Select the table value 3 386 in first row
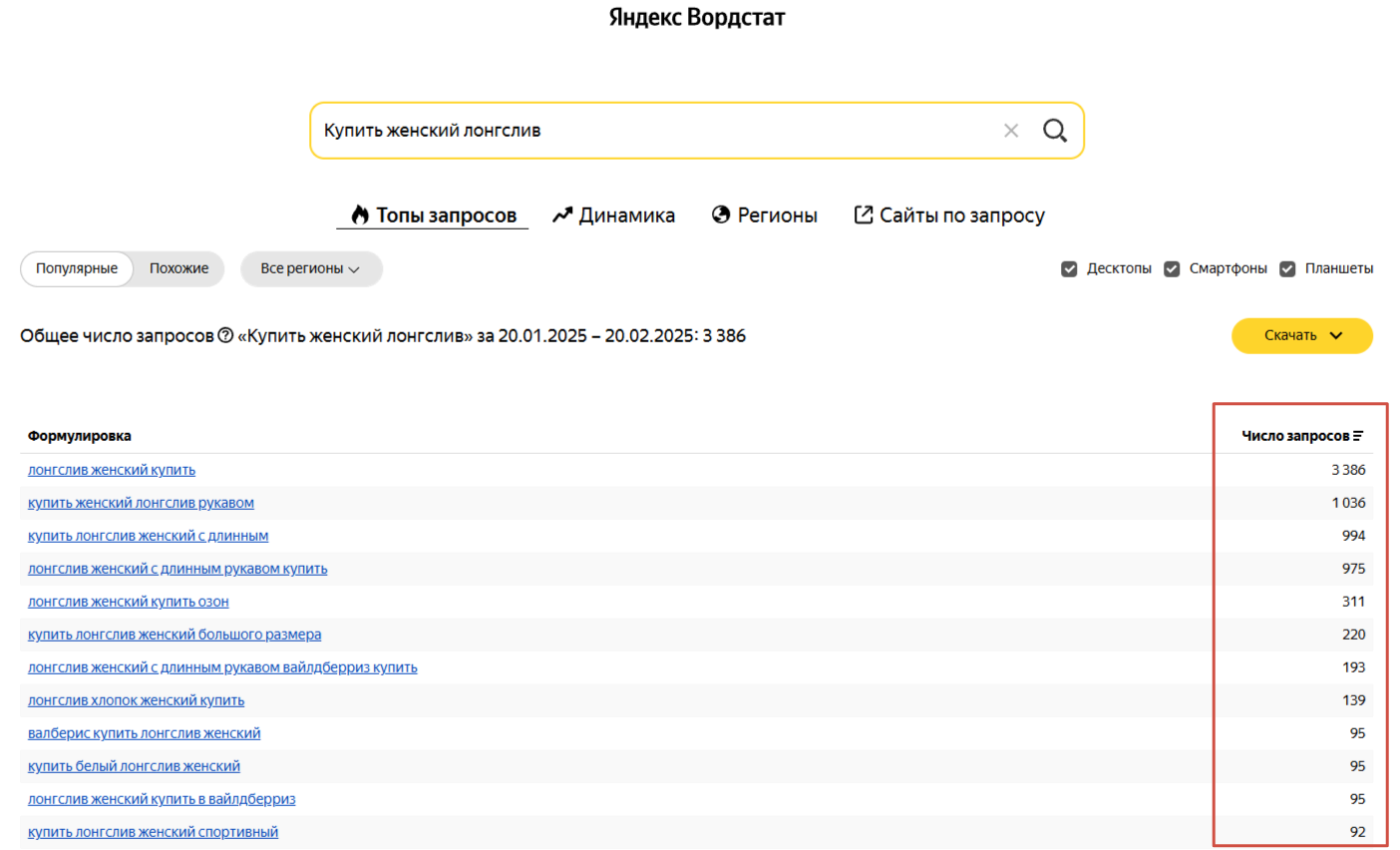The height and width of the screenshot is (850, 1400). click(x=1348, y=470)
